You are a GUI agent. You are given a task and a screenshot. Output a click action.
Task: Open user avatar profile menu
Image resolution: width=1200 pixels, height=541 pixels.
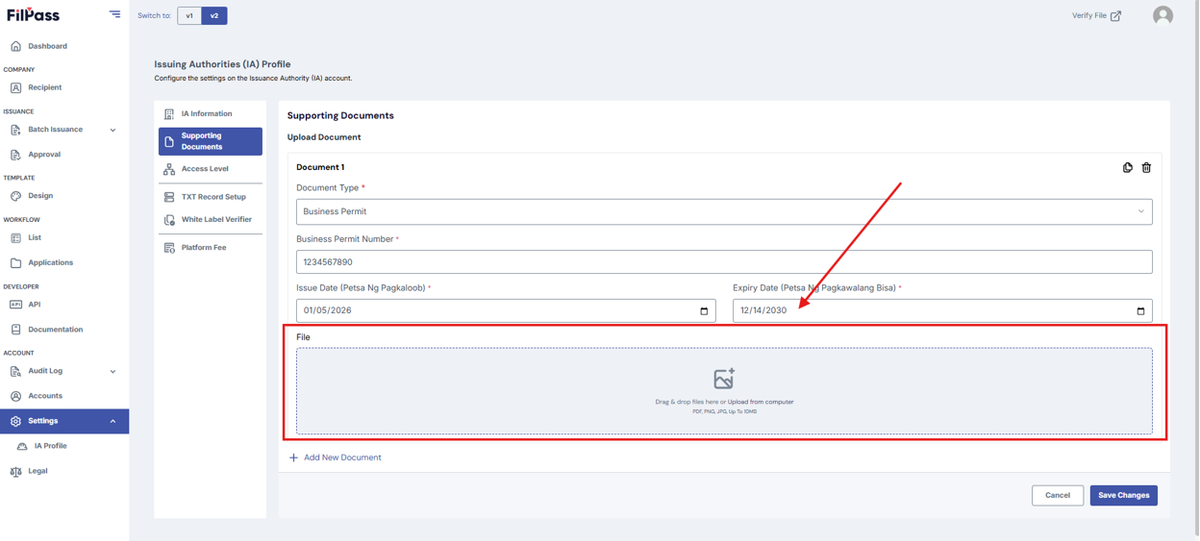coord(1162,16)
